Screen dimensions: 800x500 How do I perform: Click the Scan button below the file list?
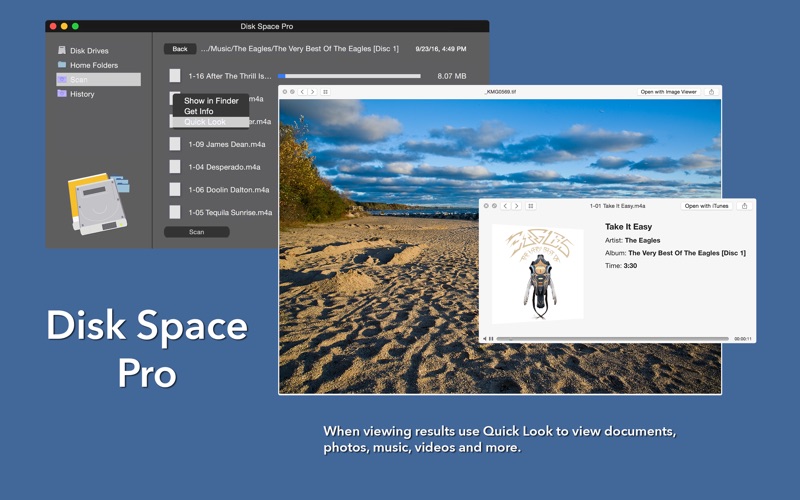(x=196, y=232)
